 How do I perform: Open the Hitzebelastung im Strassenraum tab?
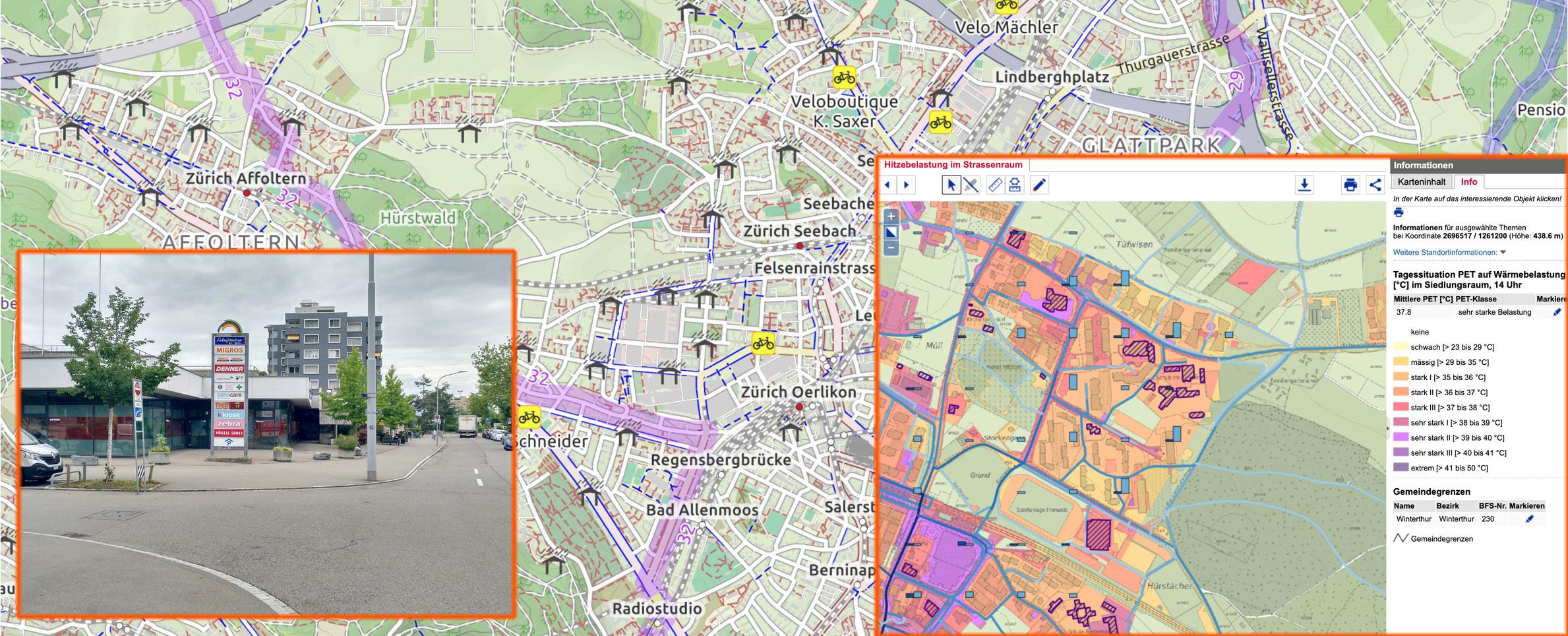[x=953, y=165]
